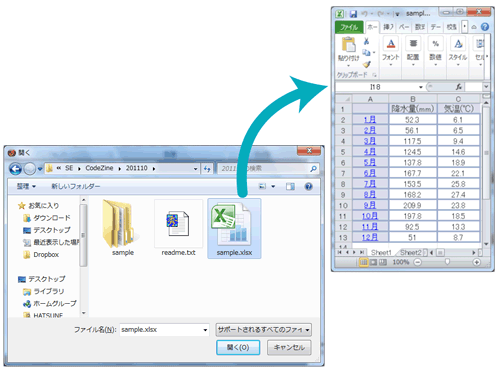
Task: Switch to the Sheet2 worksheet tab
Action: click(x=411, y=253)
